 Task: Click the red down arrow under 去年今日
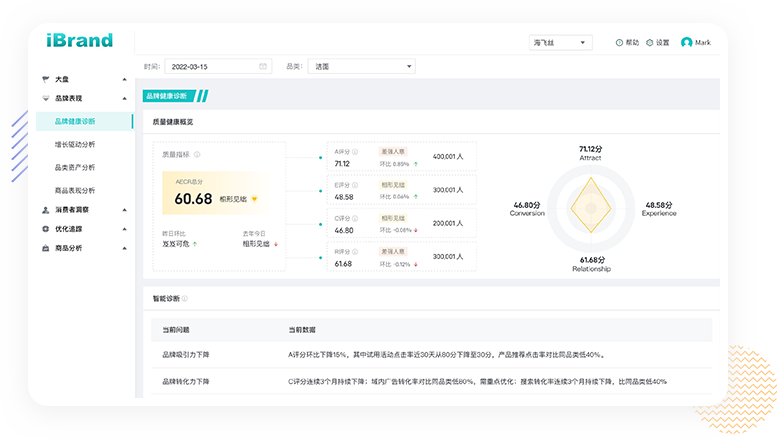click(x=276, y=244)
